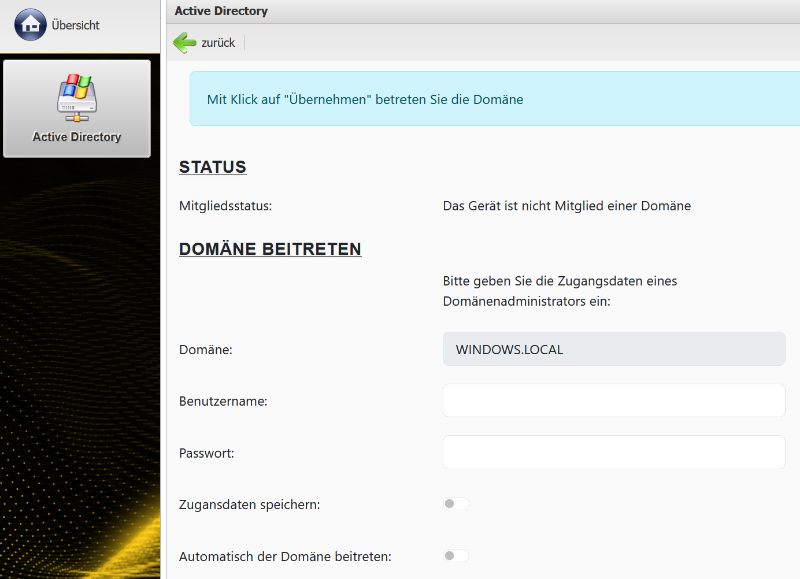The height and width of the screenshot is (579, 800).
Task: Select the Active Directory sidebar label
Action: click(x=76, y=137)
